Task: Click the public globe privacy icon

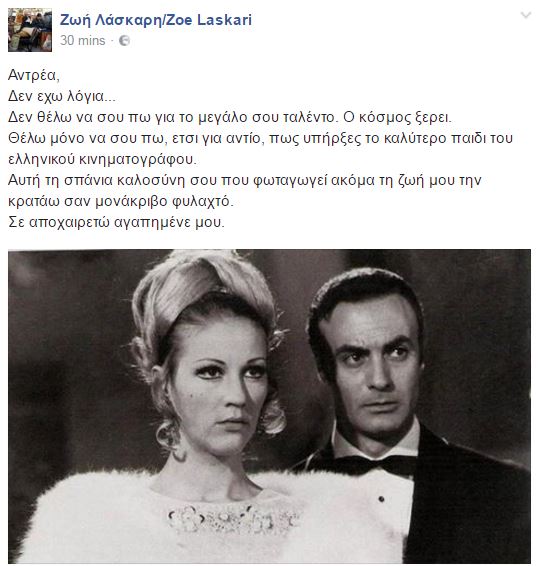Action: (124, 40)
